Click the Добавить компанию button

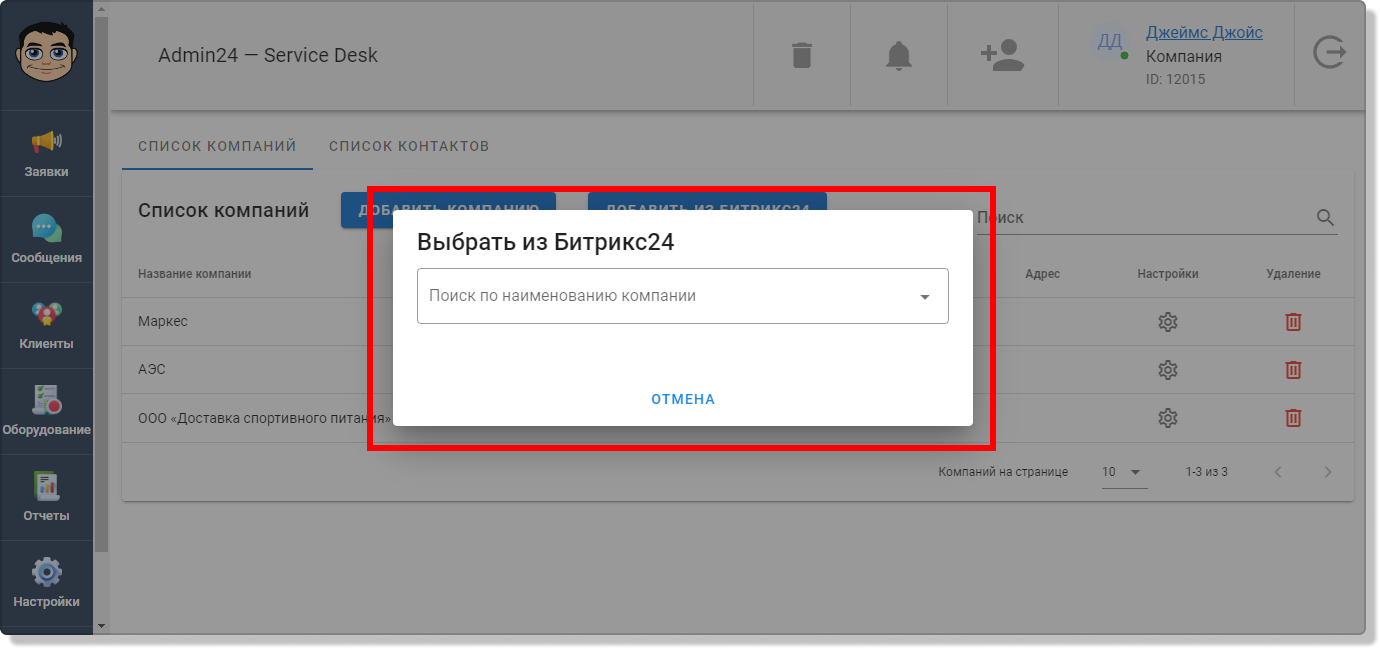448,209
